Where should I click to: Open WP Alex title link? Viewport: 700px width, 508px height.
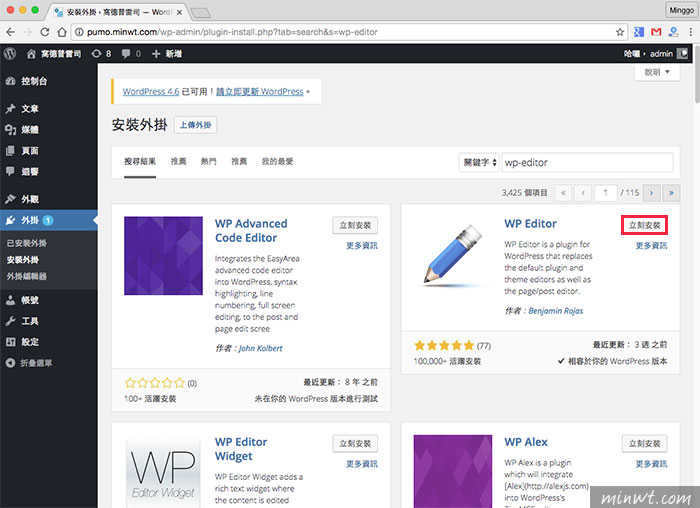tap(526, 442)
